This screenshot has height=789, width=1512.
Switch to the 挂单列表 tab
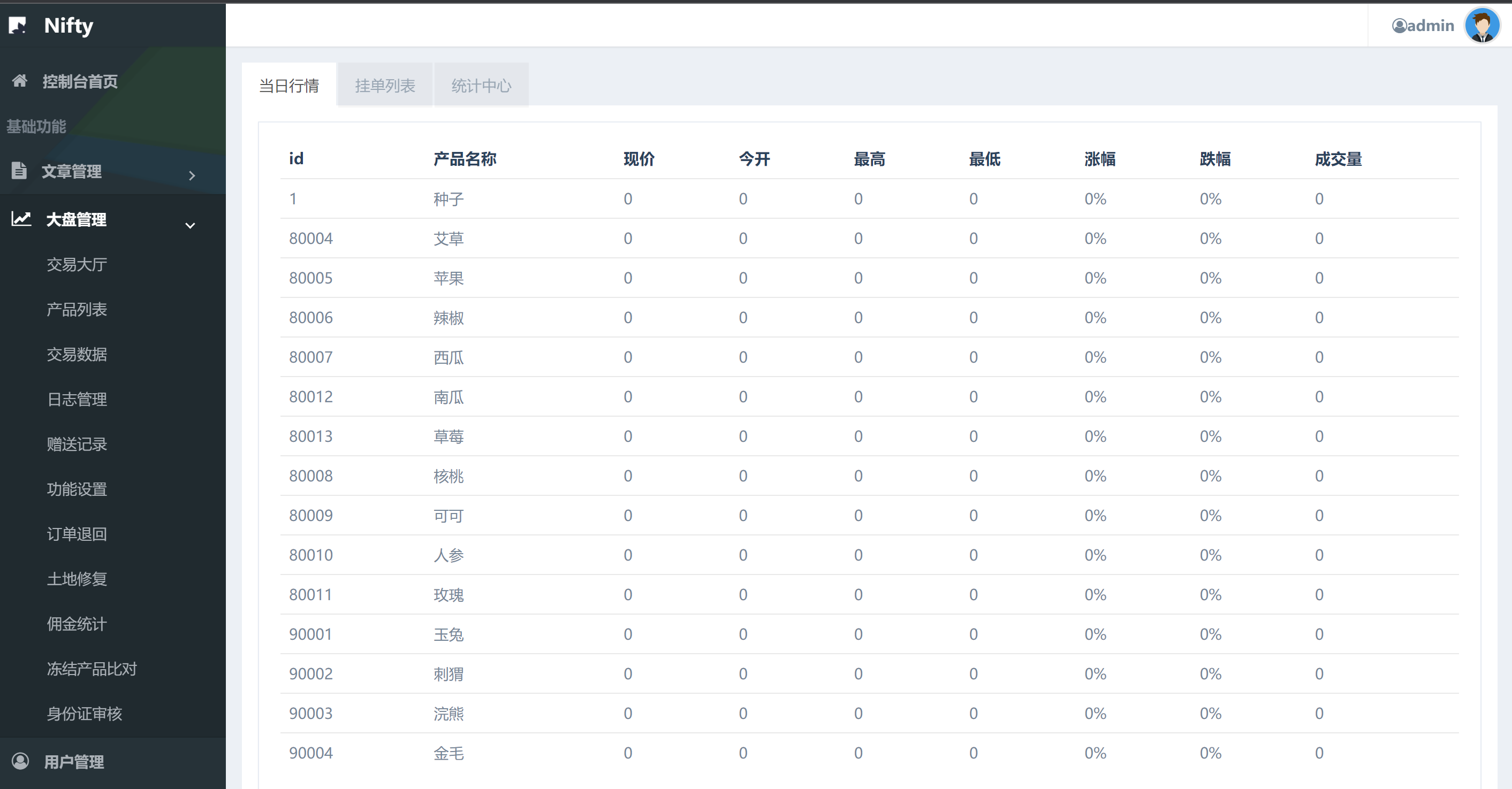pyautogui.click(x=384, y=86)
